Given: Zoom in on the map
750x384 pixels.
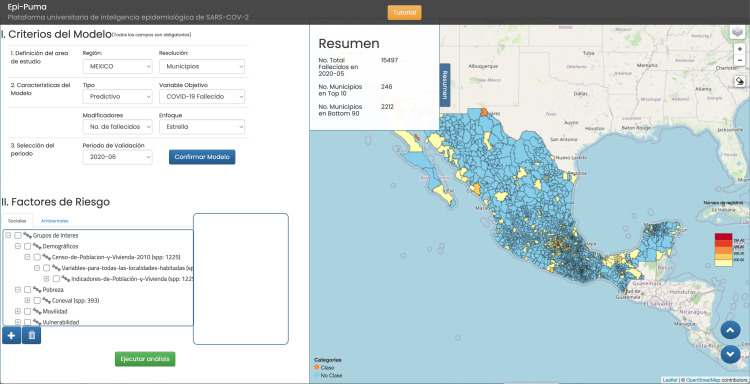Looking at the screenshot, I should coord(739,49).
